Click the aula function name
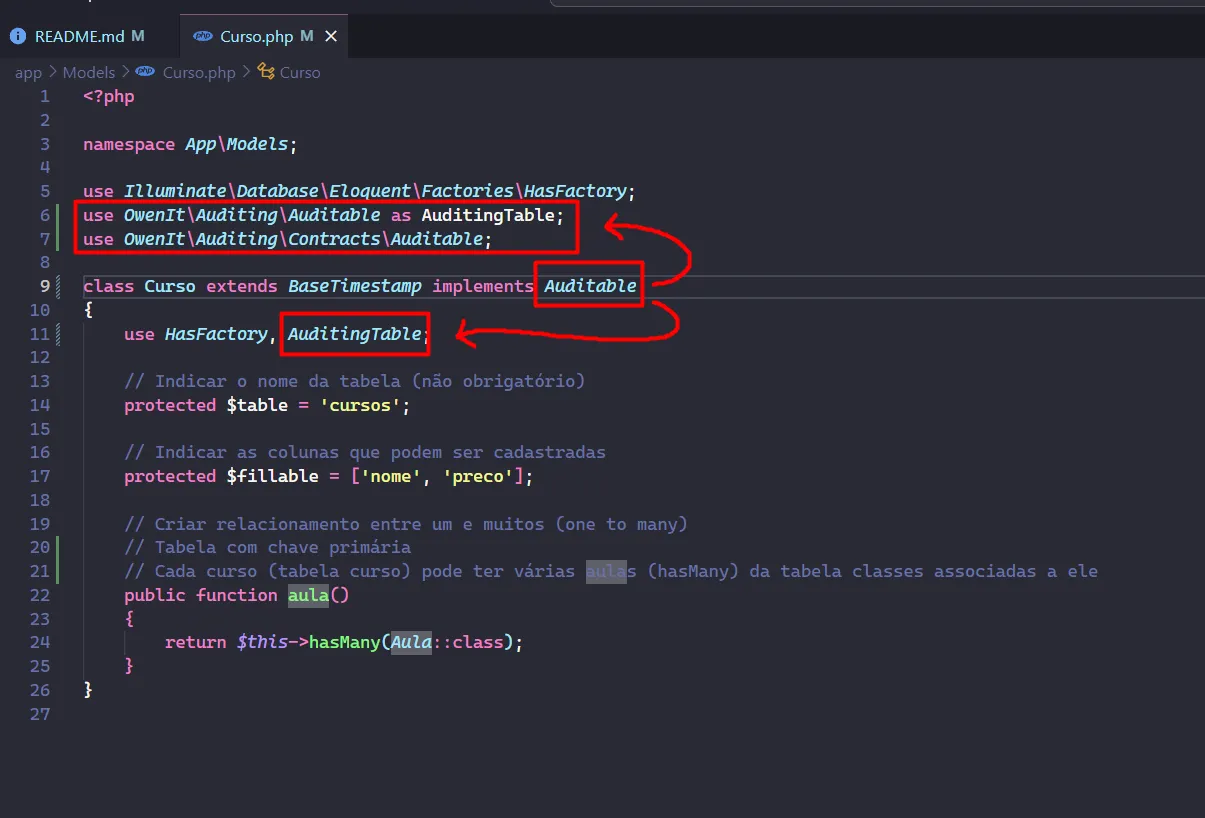Viewport: 1205px width, 818px height. [x=308, y=595]
